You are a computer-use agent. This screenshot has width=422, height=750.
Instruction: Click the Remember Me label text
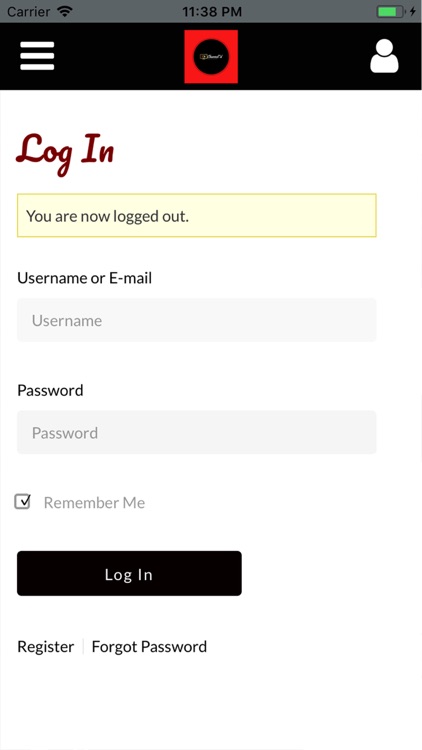coord(94,503)
